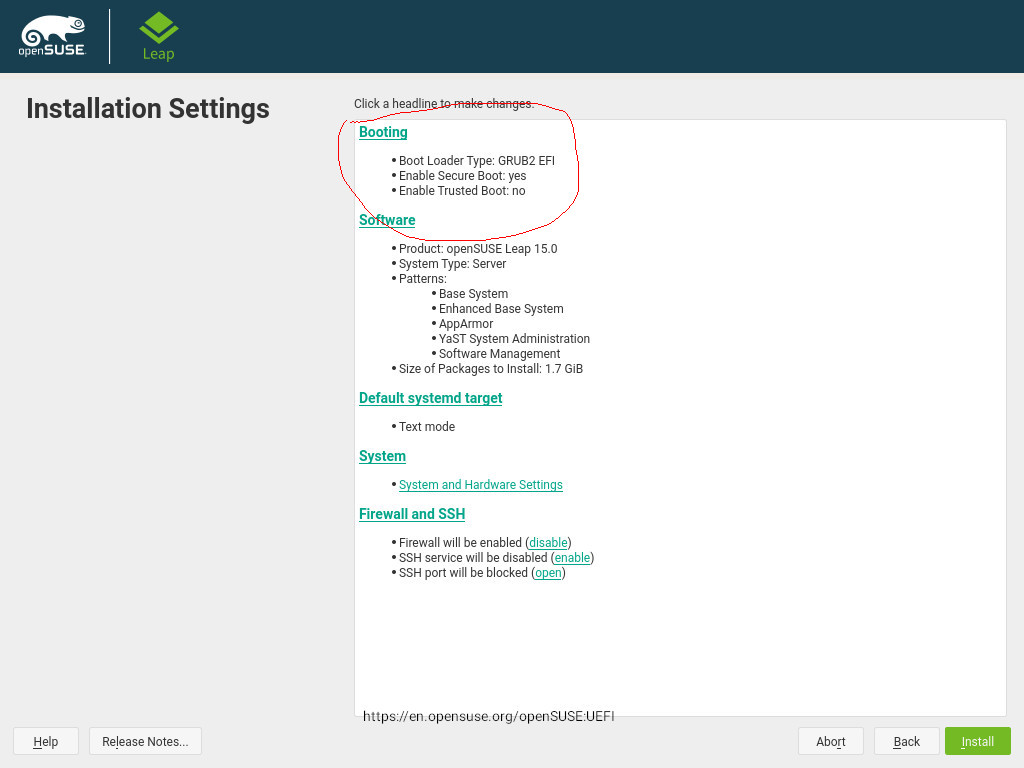Select the System Type: Server line
Image resolution: width=1024 pixels, height=768 pixels.
click(453, 264)
